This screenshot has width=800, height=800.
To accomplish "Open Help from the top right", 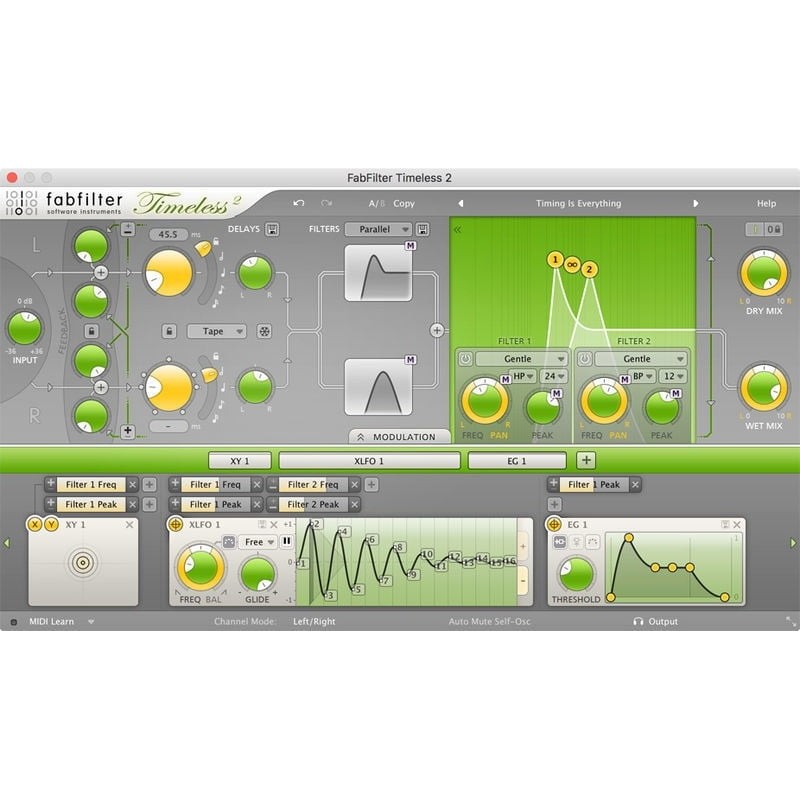I will [767, 203].
